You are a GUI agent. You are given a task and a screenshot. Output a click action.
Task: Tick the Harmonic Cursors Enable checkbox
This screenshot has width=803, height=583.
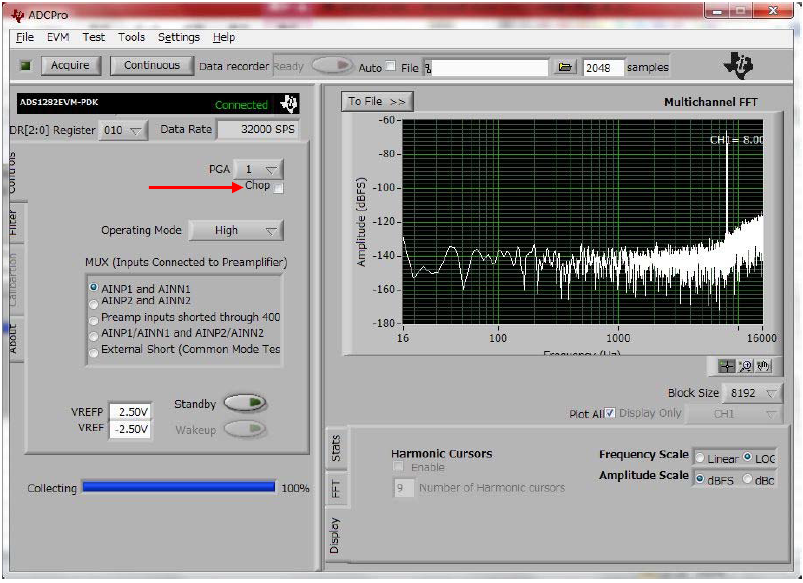click(398, 466)
